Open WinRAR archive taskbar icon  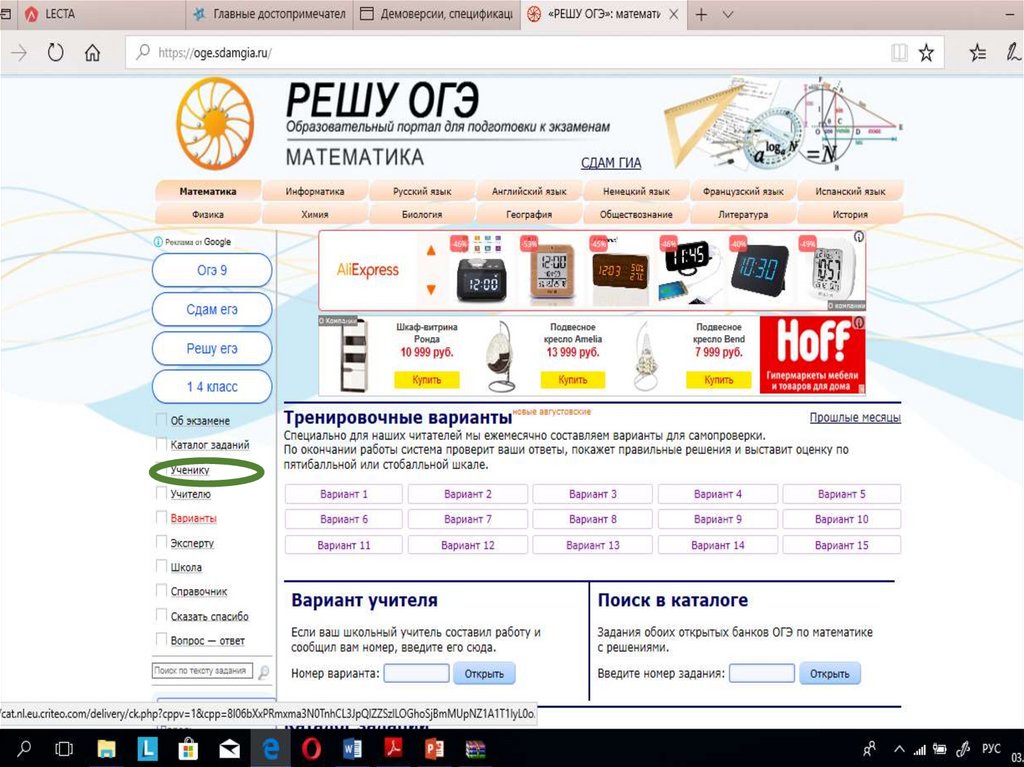click(x=475, y=749)
